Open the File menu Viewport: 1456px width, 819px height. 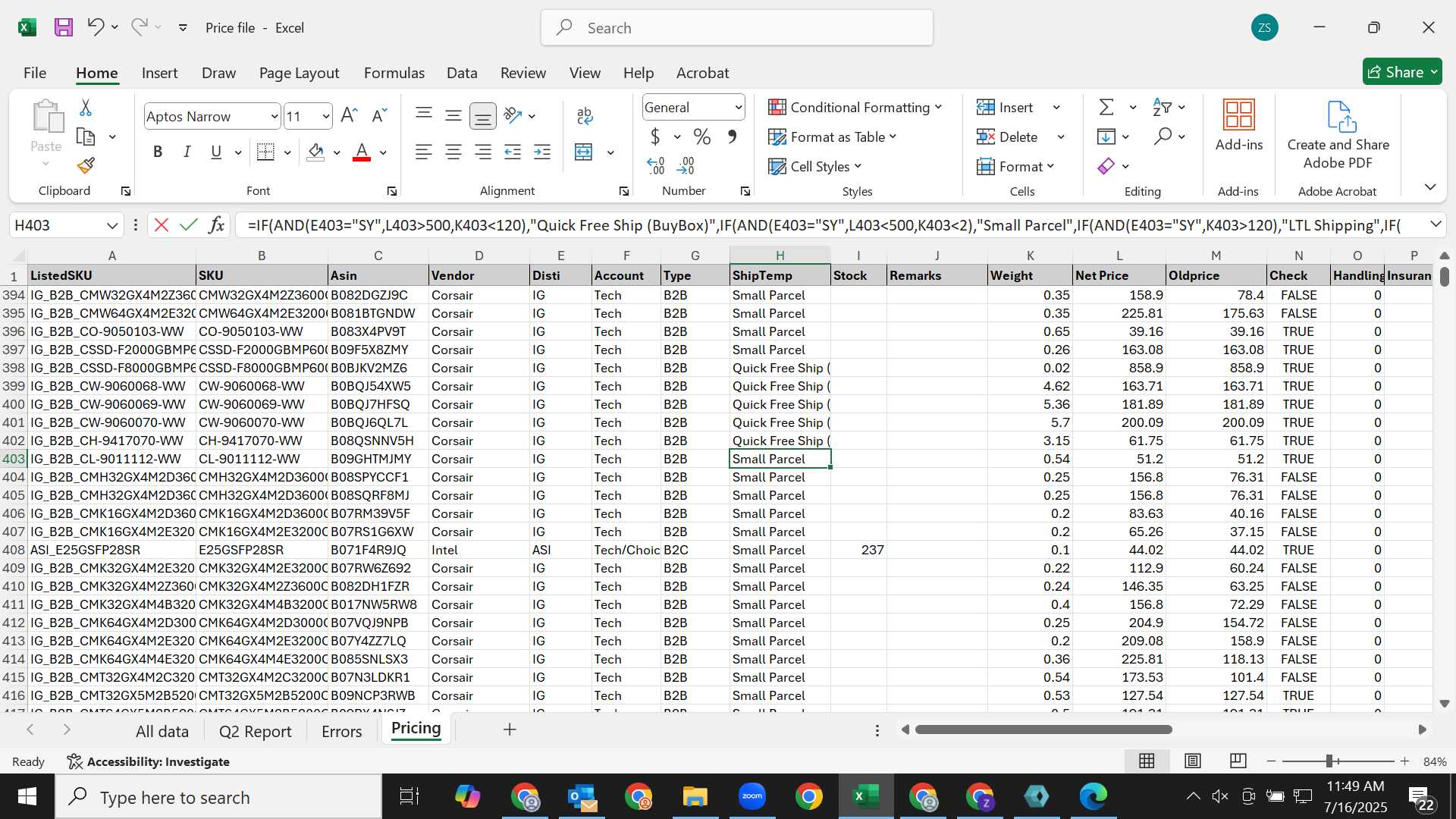[35, 73]
